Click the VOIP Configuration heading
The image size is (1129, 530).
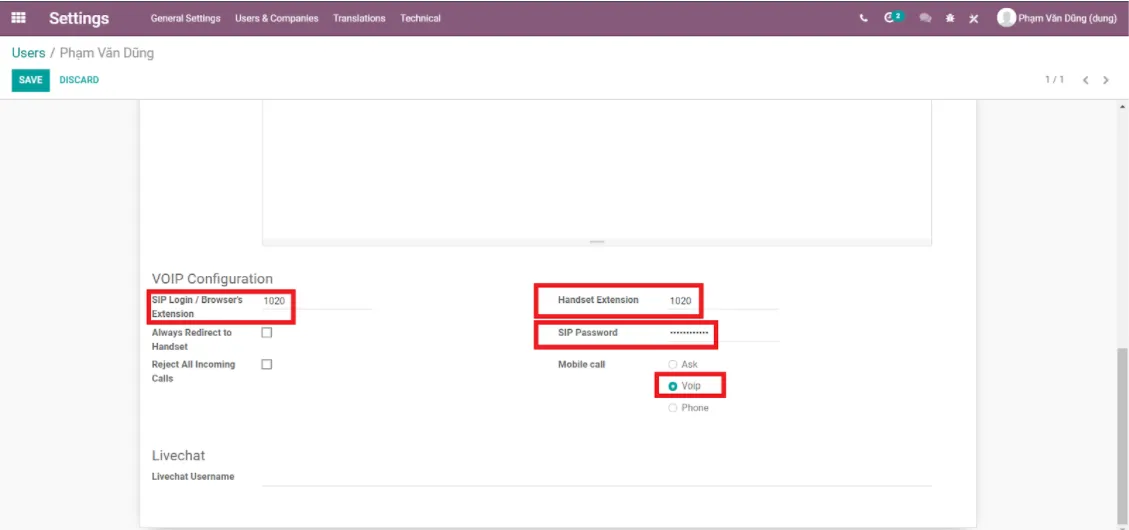tap(212, 279)
